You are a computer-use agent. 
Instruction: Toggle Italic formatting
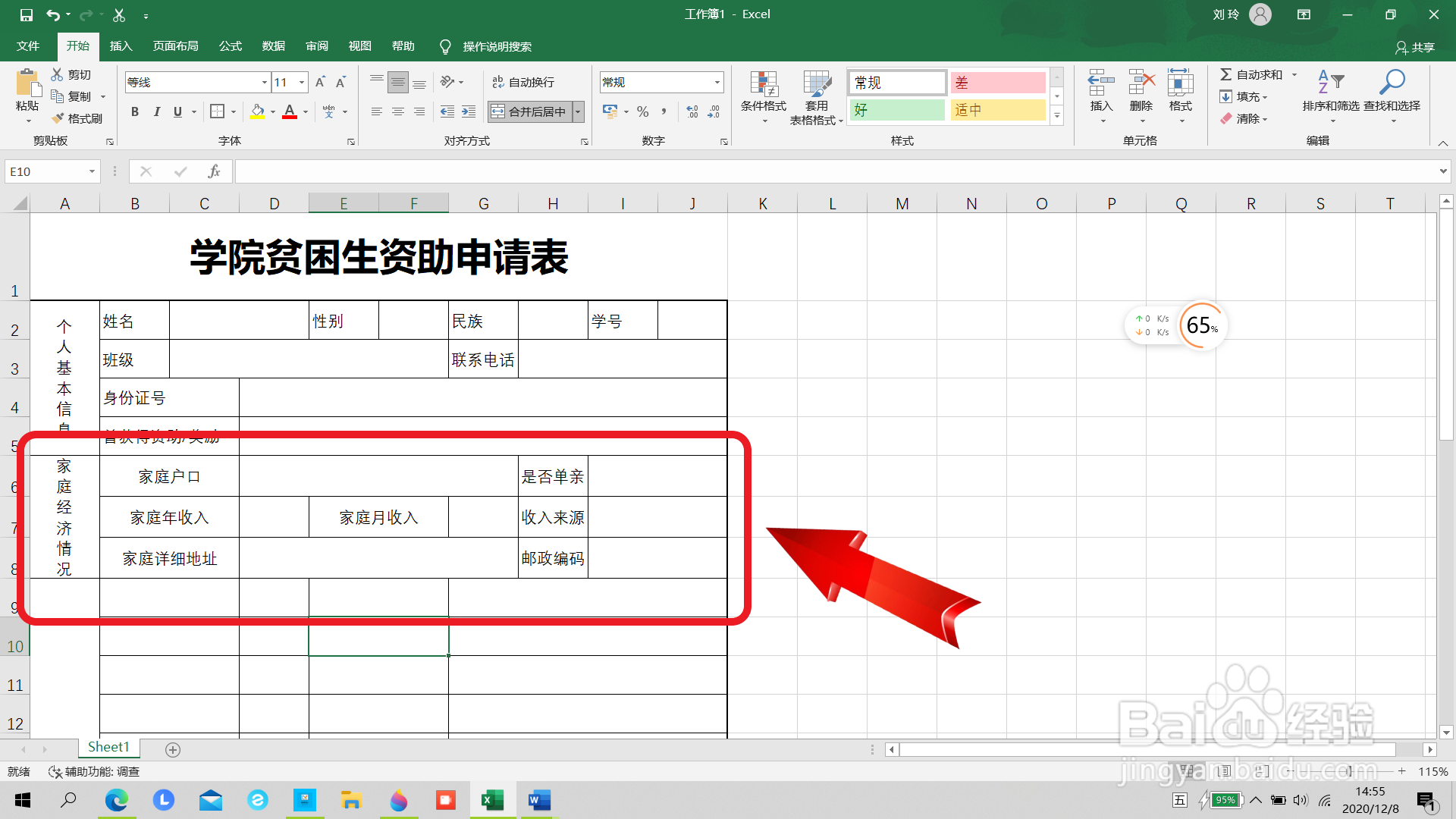click(x=156, y=111)
